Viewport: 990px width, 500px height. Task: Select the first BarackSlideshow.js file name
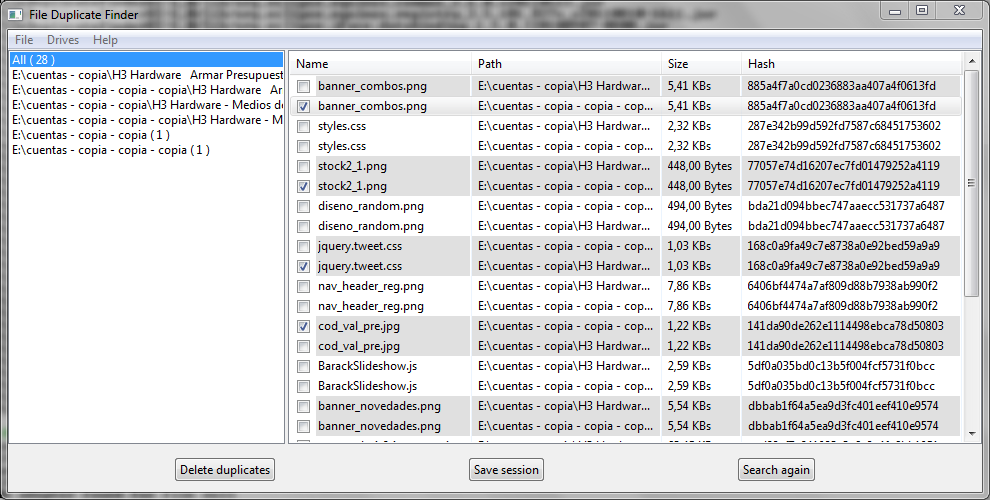367,366
